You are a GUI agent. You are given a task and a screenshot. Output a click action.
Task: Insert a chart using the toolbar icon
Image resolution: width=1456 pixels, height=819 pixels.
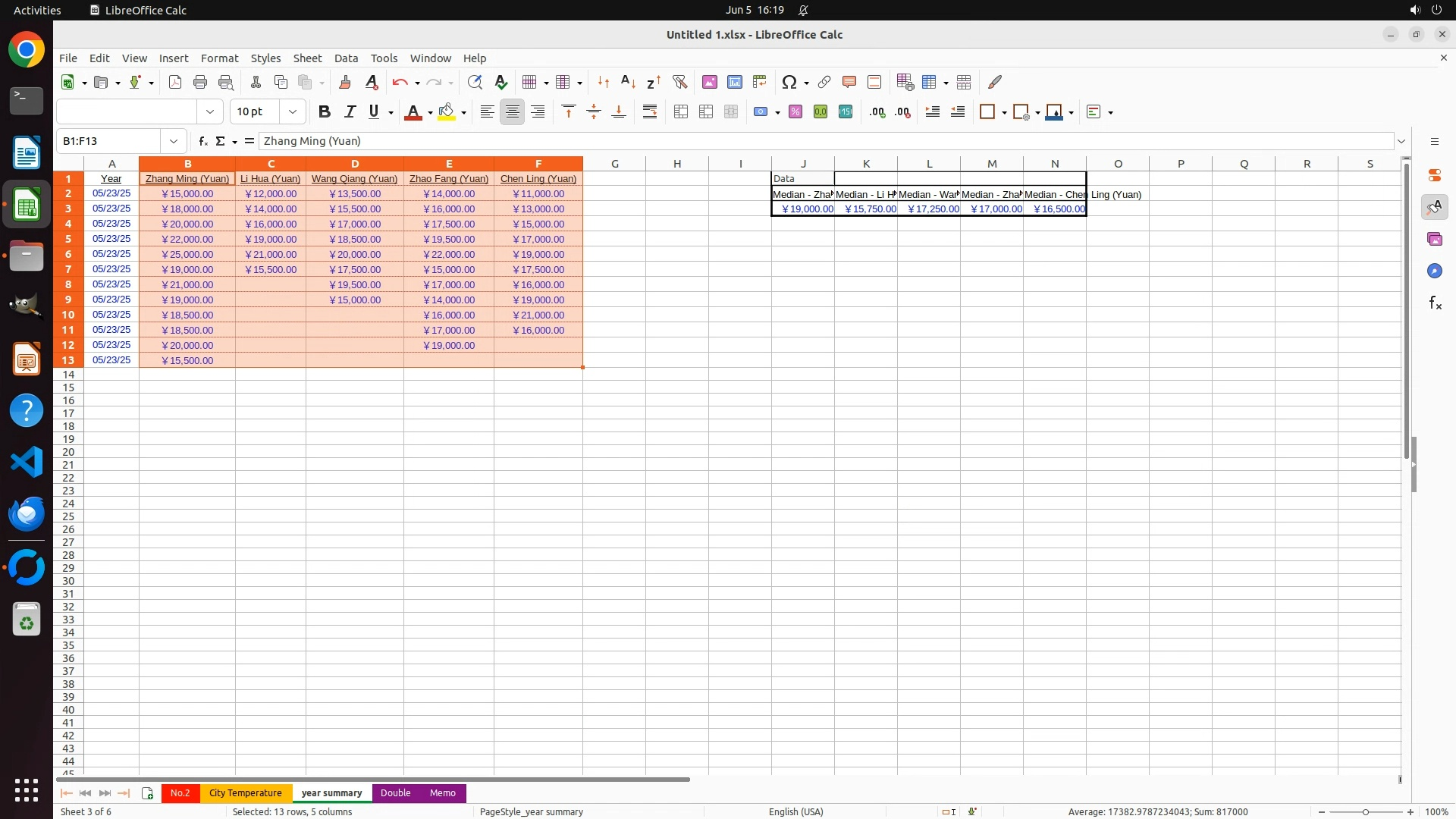pyautogui.click(x=734, y=82)
